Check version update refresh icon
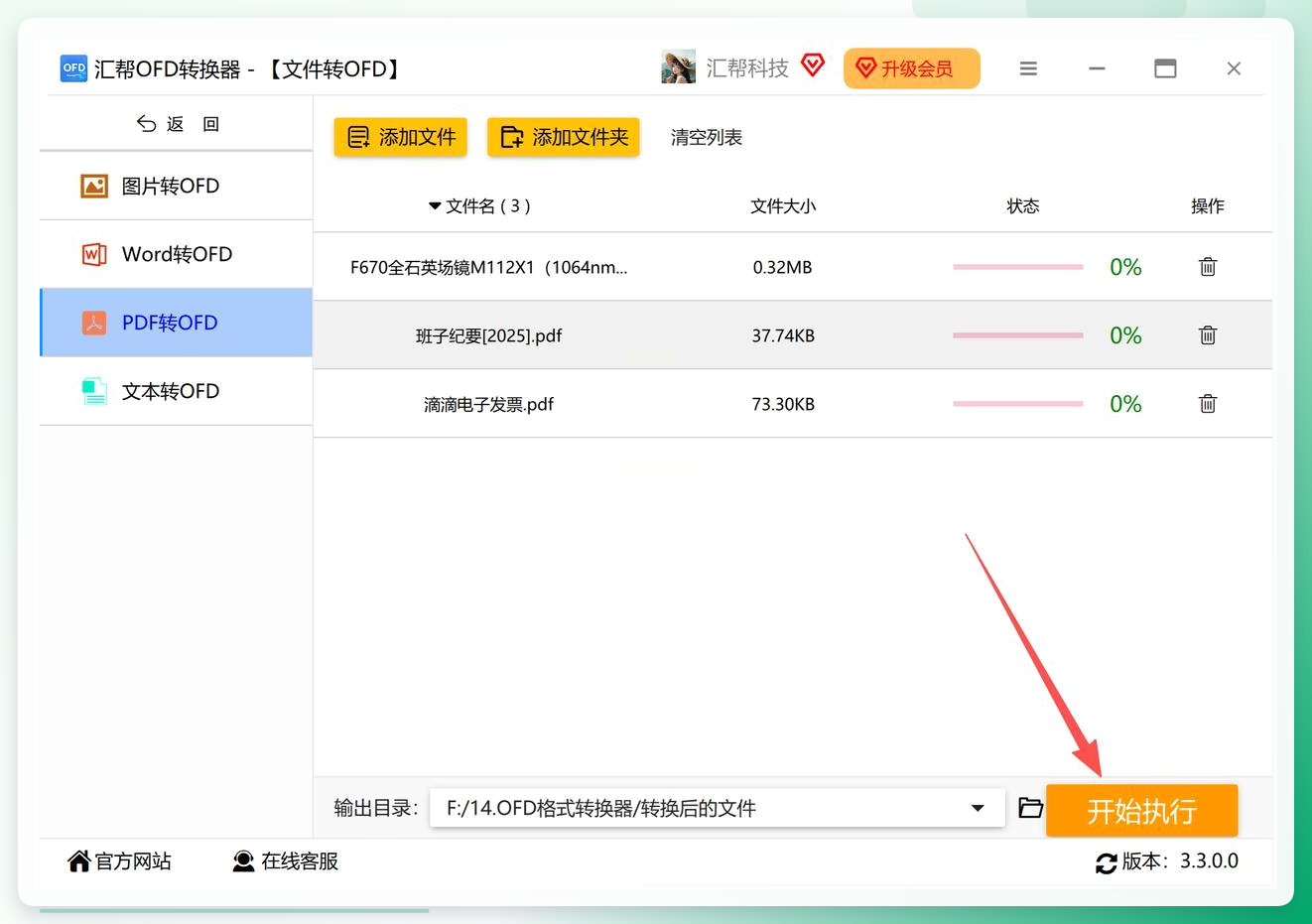Screen dimensions: 1312x924 [x=1107, y=863]
